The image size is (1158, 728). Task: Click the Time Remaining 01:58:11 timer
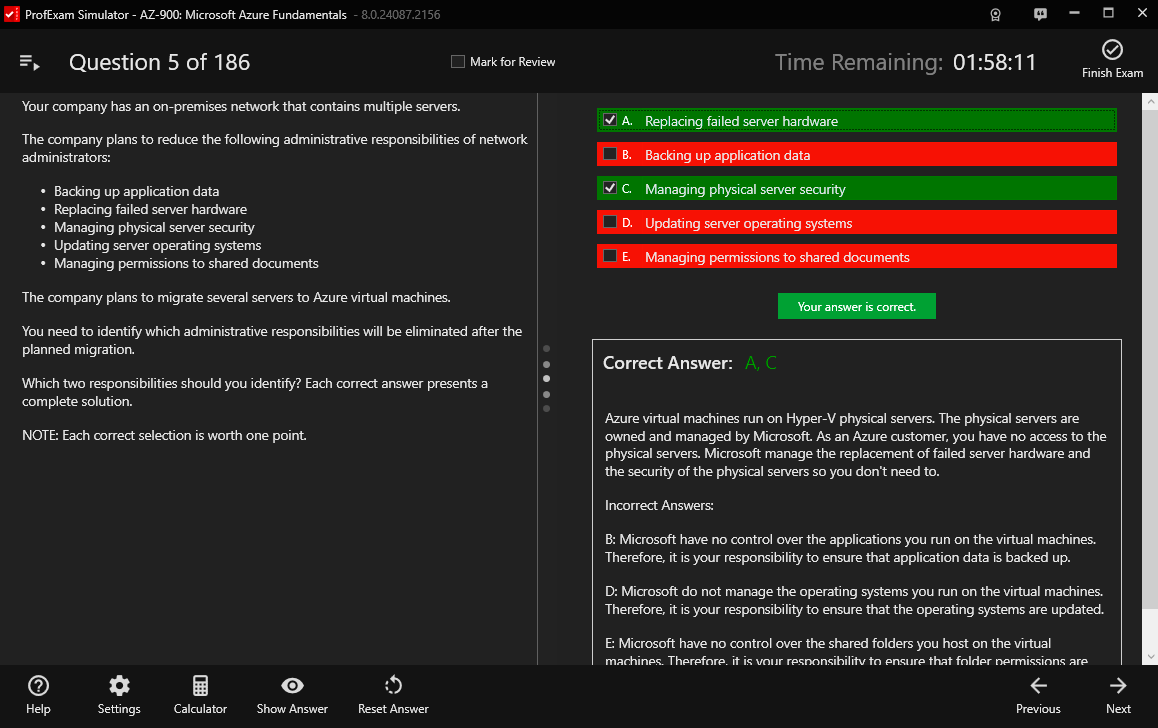tap(905, 63)
